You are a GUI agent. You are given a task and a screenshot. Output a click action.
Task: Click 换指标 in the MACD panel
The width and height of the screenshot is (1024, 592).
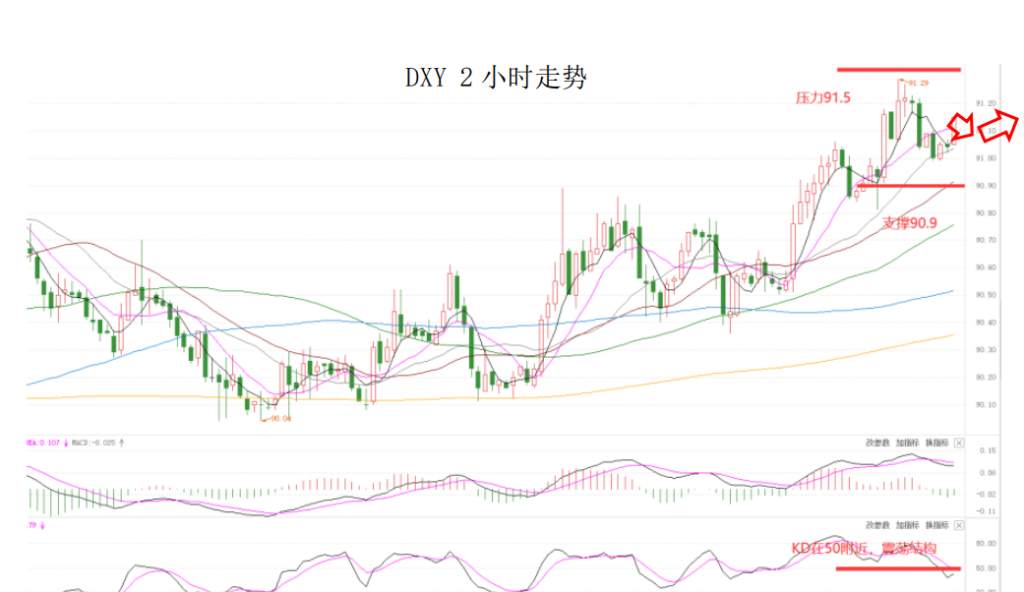click(937, 443)
